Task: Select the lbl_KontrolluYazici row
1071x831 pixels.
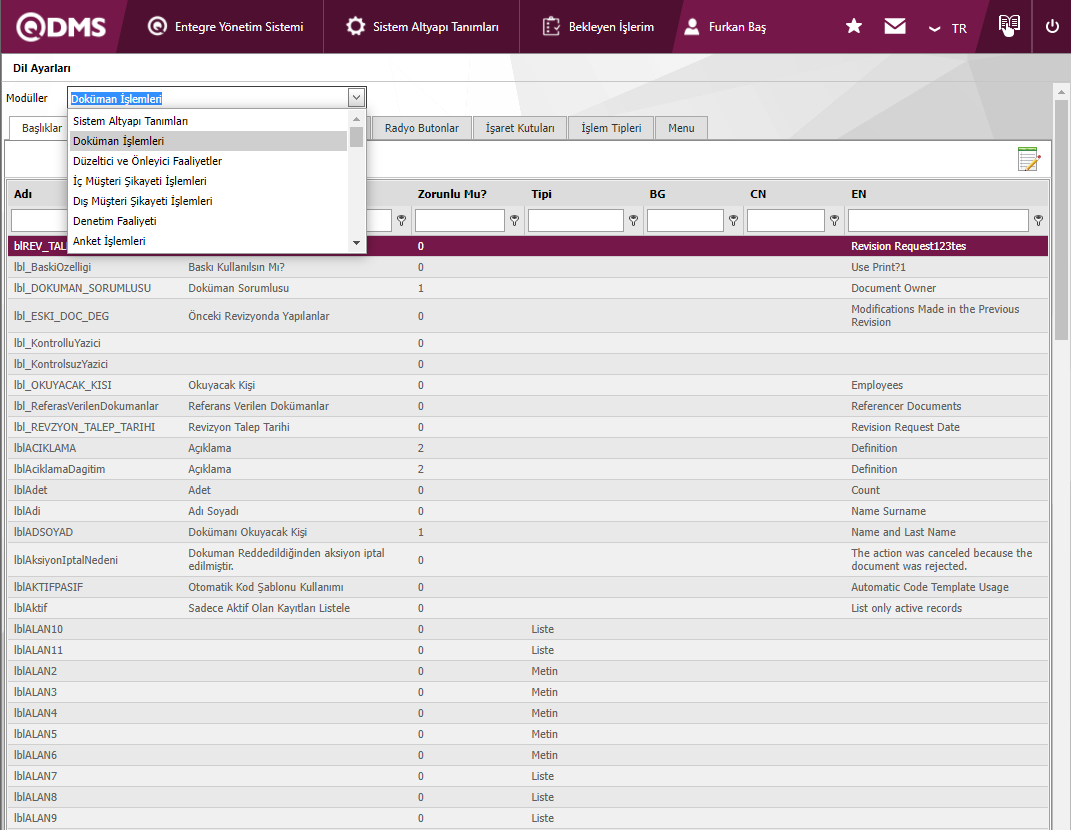Action: coord(528,343)
